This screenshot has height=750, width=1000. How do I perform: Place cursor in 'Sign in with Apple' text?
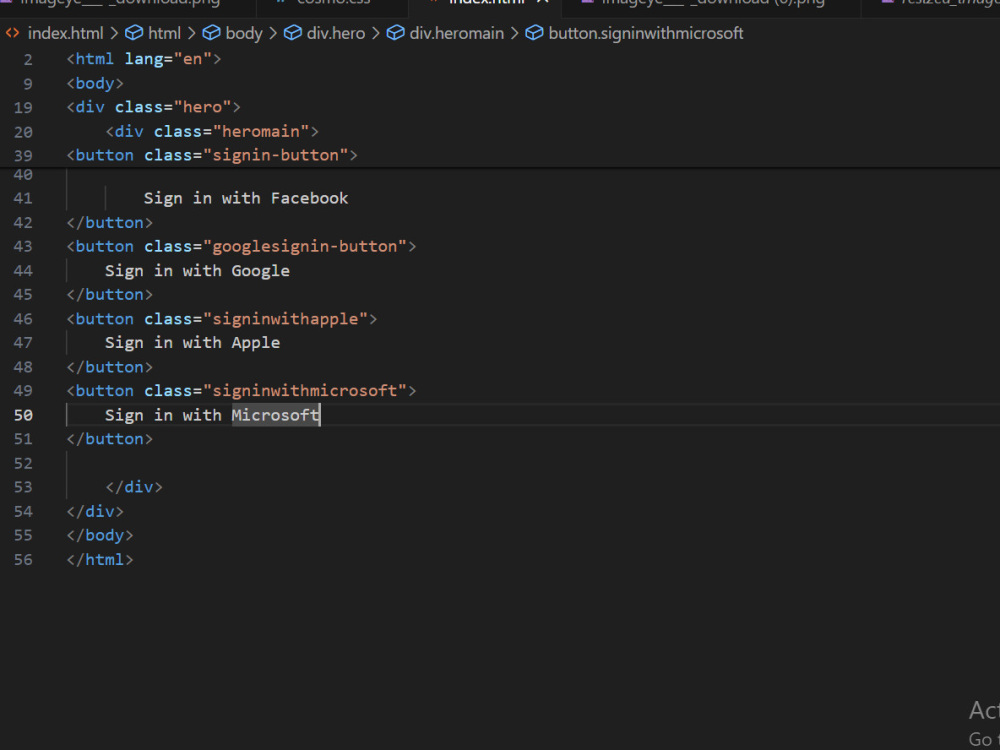click(x=193, y=343)
